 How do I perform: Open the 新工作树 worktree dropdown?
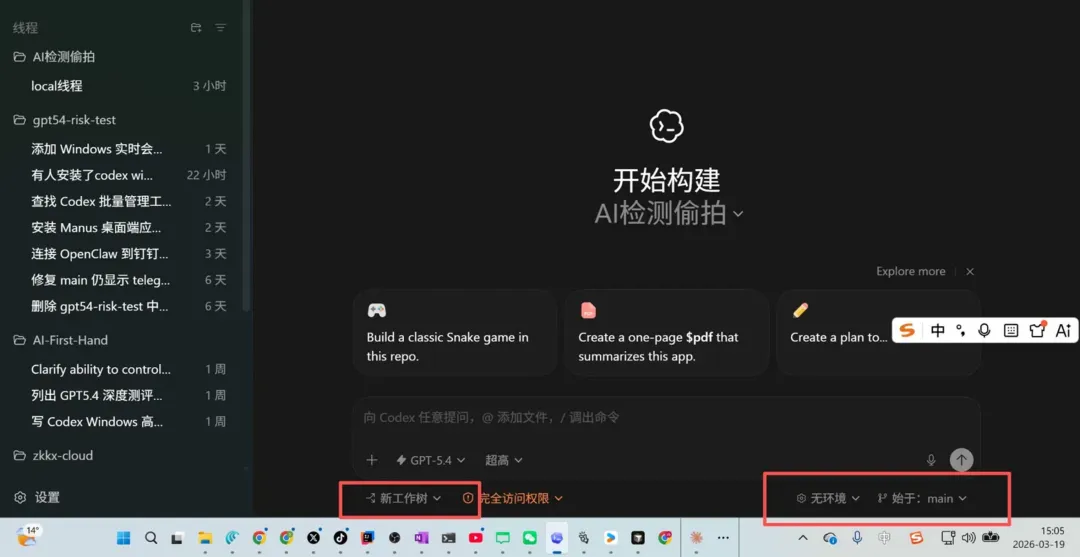click(x=403, y=498)
